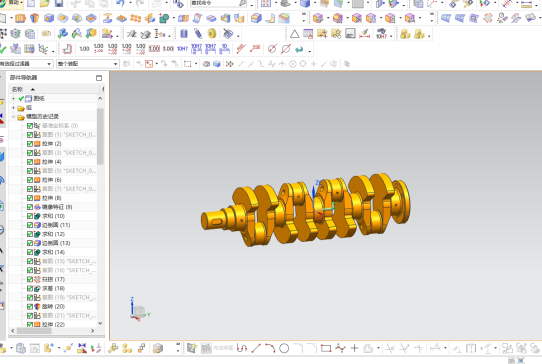Click the rectangle sketch tool

(x=326, y=348)
